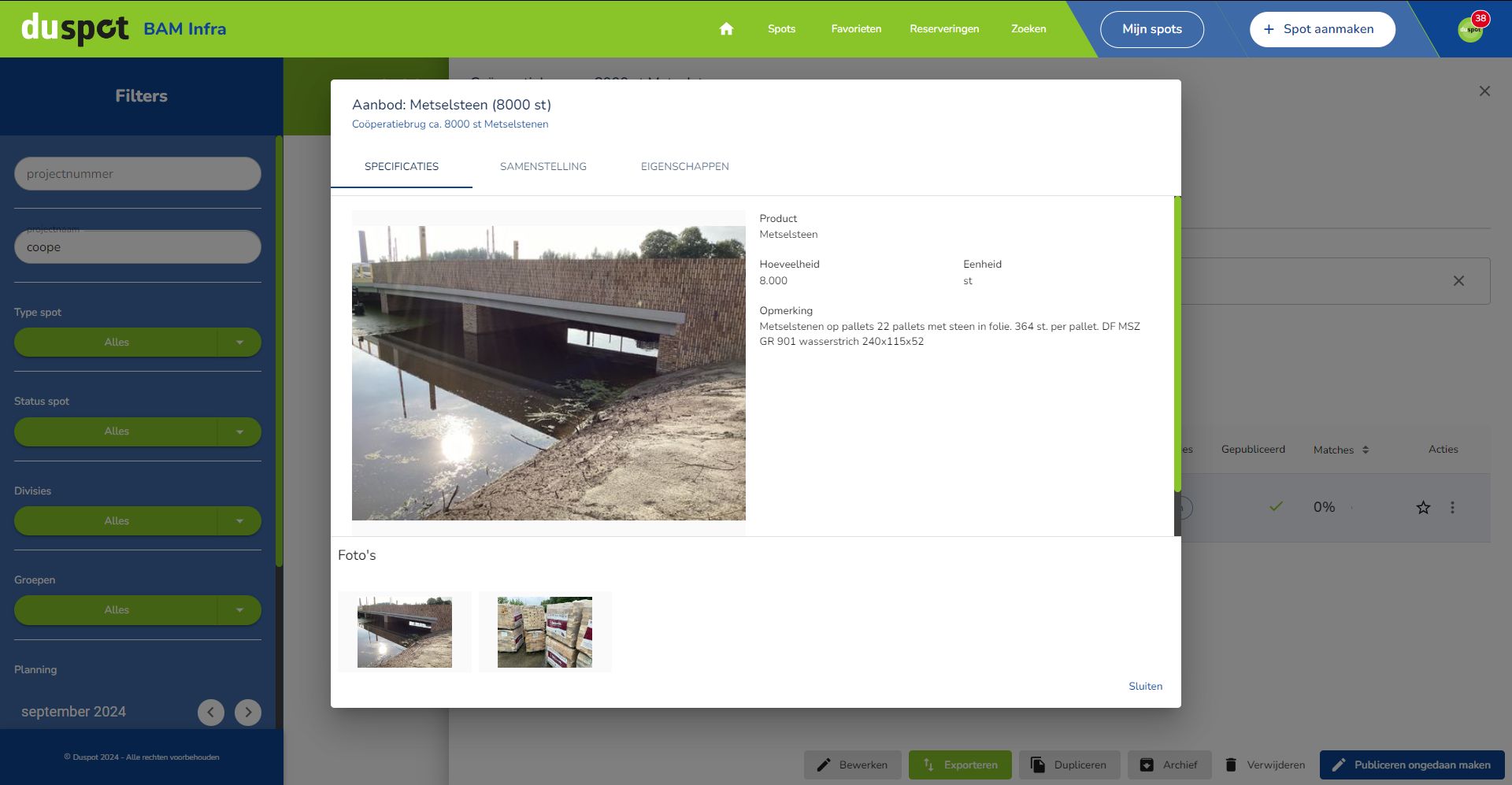Go to previous month in Planning
Screen dimensions: 1512x785
[210, 712]
